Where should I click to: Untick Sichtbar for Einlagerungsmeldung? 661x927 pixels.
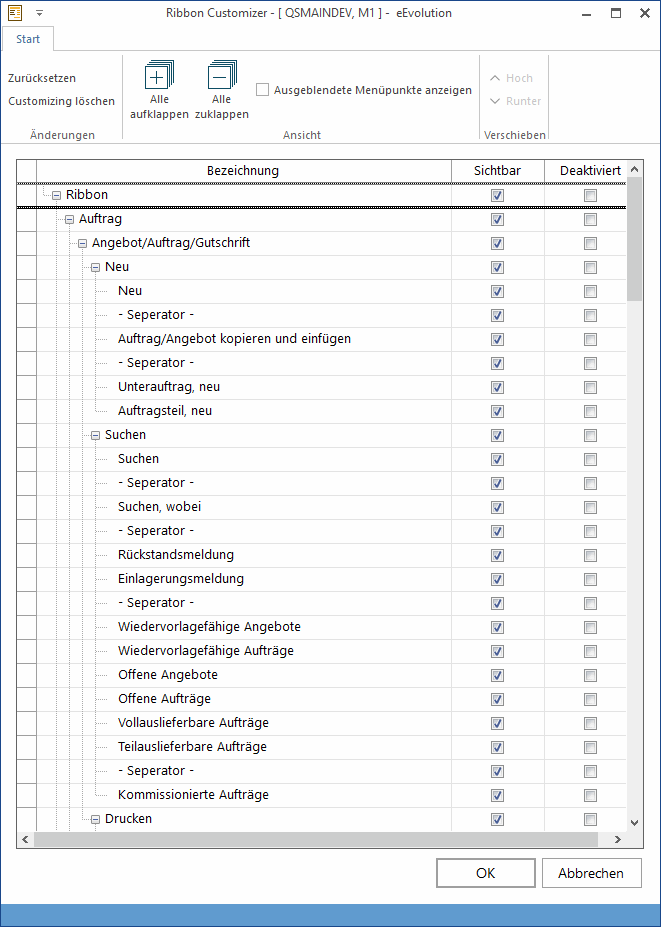[497, 579]
